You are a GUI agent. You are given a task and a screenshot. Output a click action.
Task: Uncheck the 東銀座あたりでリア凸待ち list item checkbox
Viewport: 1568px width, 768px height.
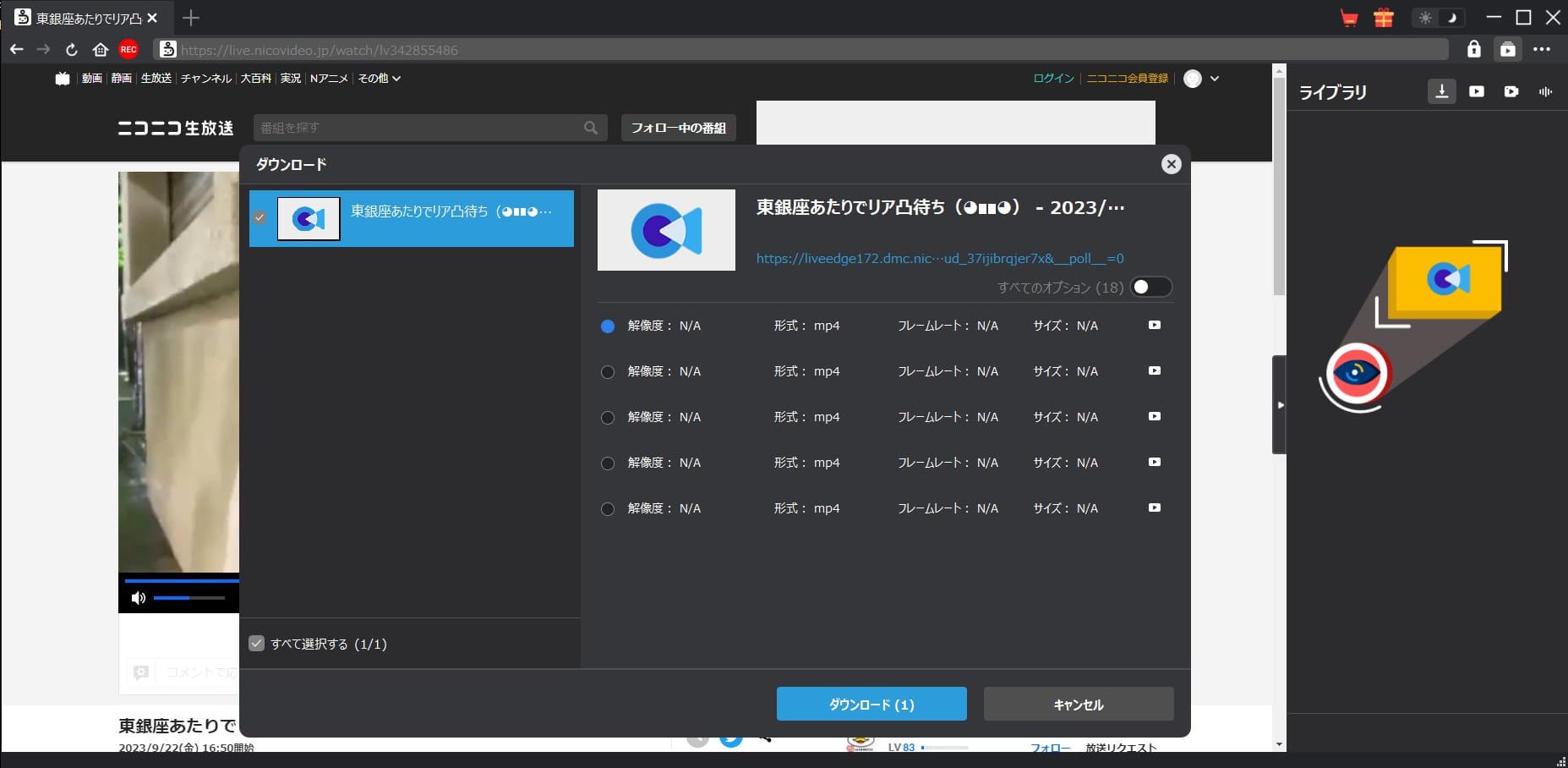[x=260, y=217]
